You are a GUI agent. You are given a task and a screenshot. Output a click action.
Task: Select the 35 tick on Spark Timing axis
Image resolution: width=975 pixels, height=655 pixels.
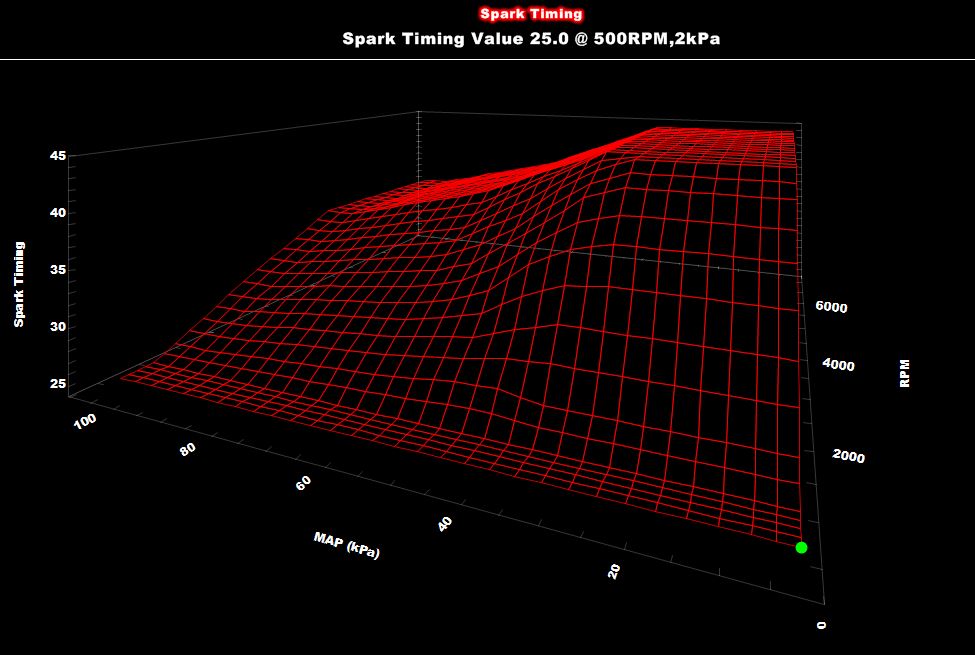tap(56, 270)
